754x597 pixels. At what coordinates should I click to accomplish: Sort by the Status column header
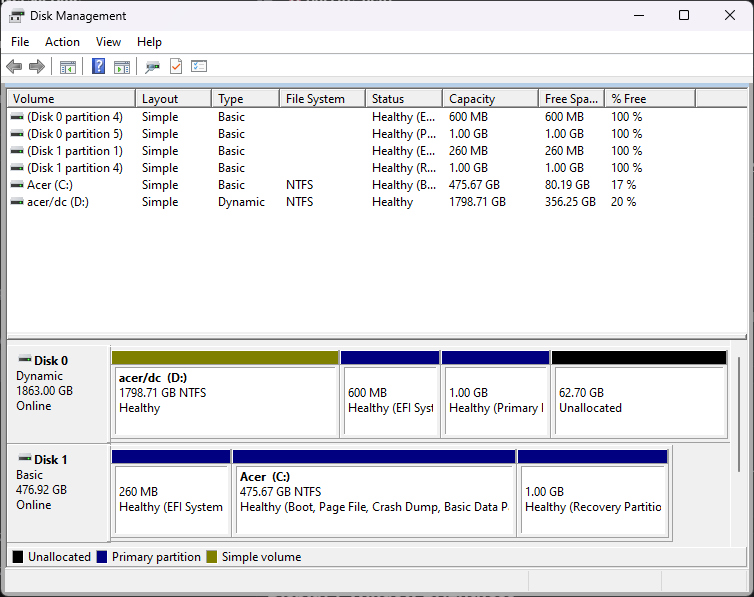(404, 99)
